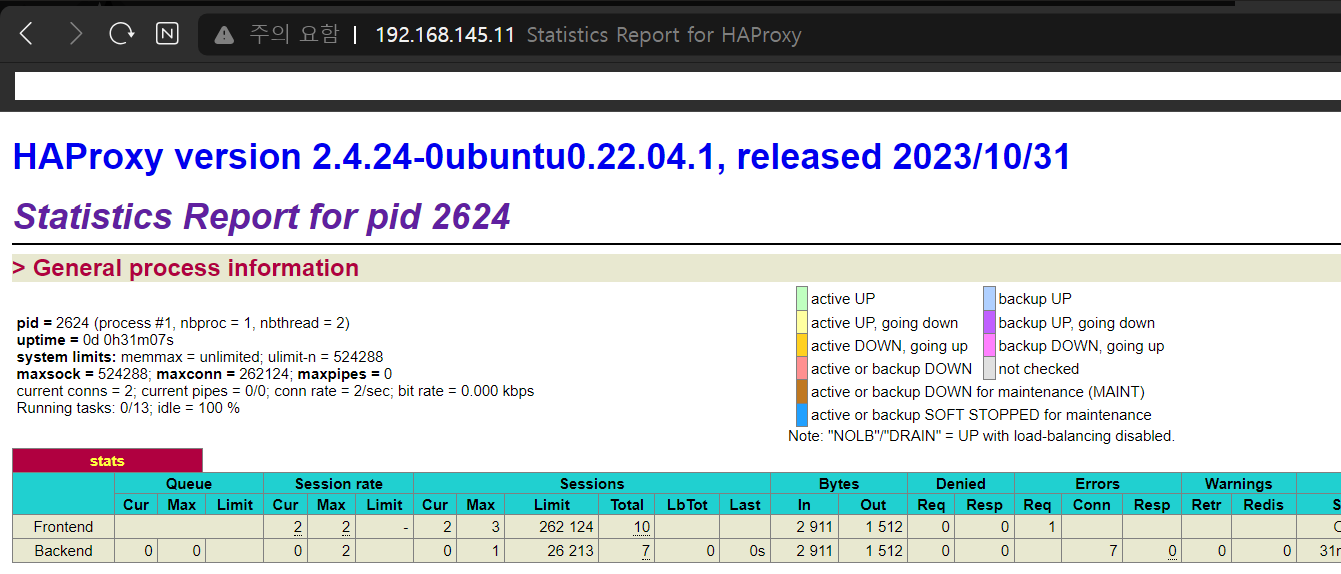Image resolution: width=1341 pixels, height=574 pixels.
Task: Click the MAINT brown legend swatch
Action: tap(802, 391)
